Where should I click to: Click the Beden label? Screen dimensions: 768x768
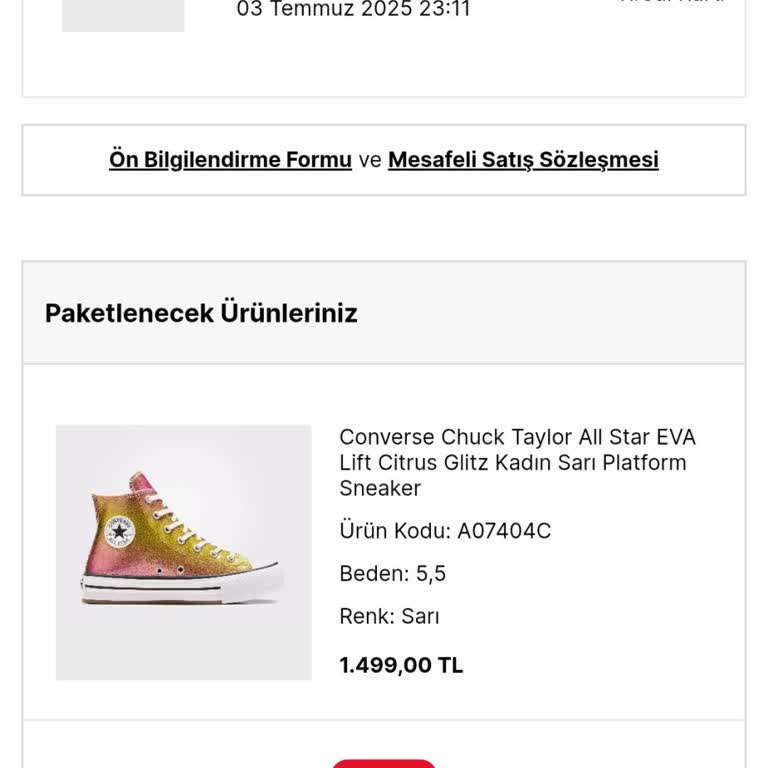point(374,574)
